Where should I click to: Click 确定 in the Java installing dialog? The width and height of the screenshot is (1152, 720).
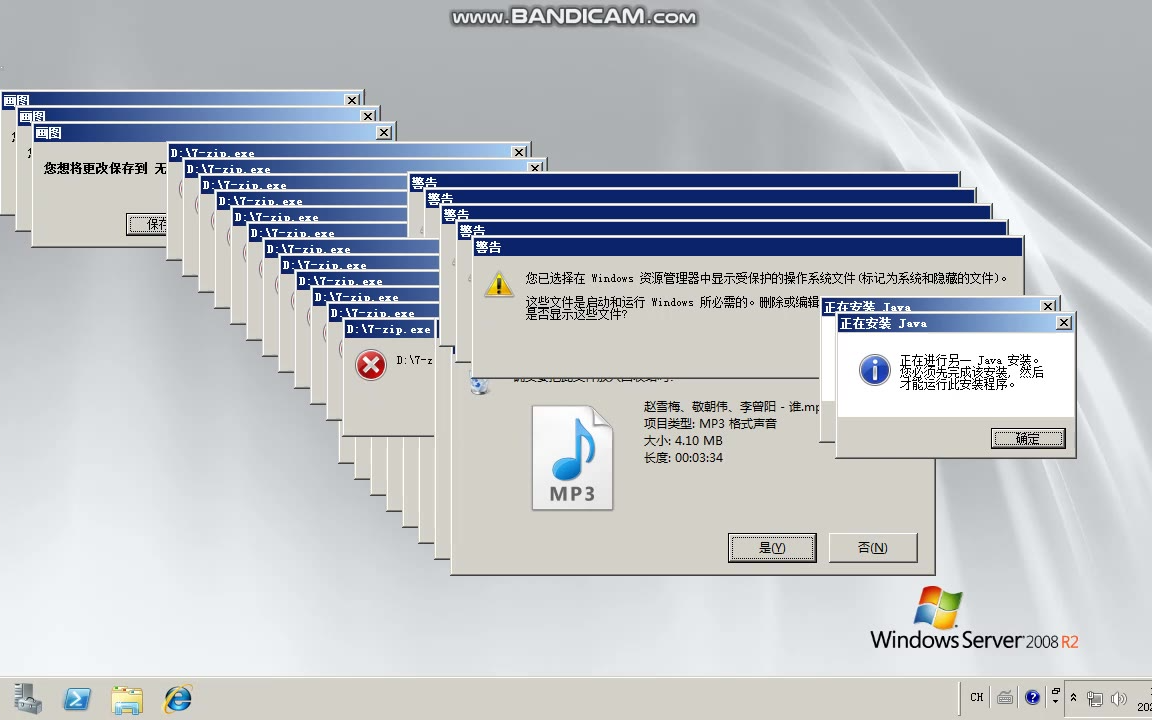1028,439
